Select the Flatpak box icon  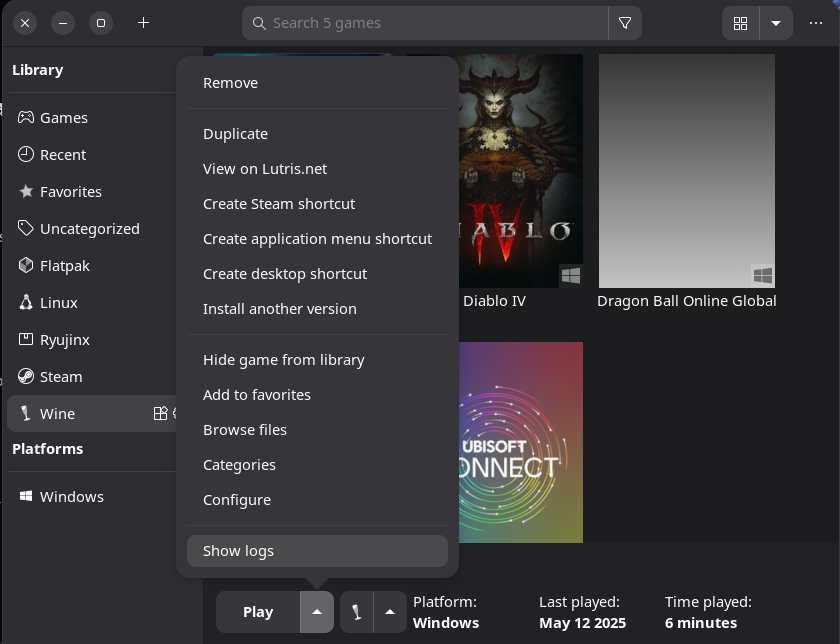(x=26, y=265)
